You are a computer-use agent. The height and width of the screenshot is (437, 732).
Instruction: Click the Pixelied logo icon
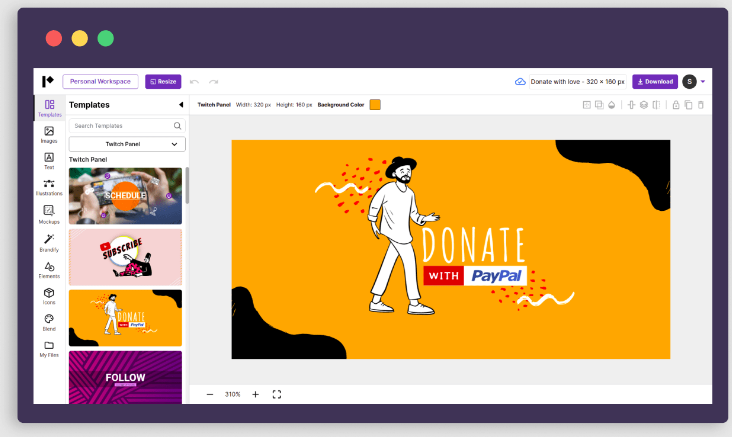[48, 81]
